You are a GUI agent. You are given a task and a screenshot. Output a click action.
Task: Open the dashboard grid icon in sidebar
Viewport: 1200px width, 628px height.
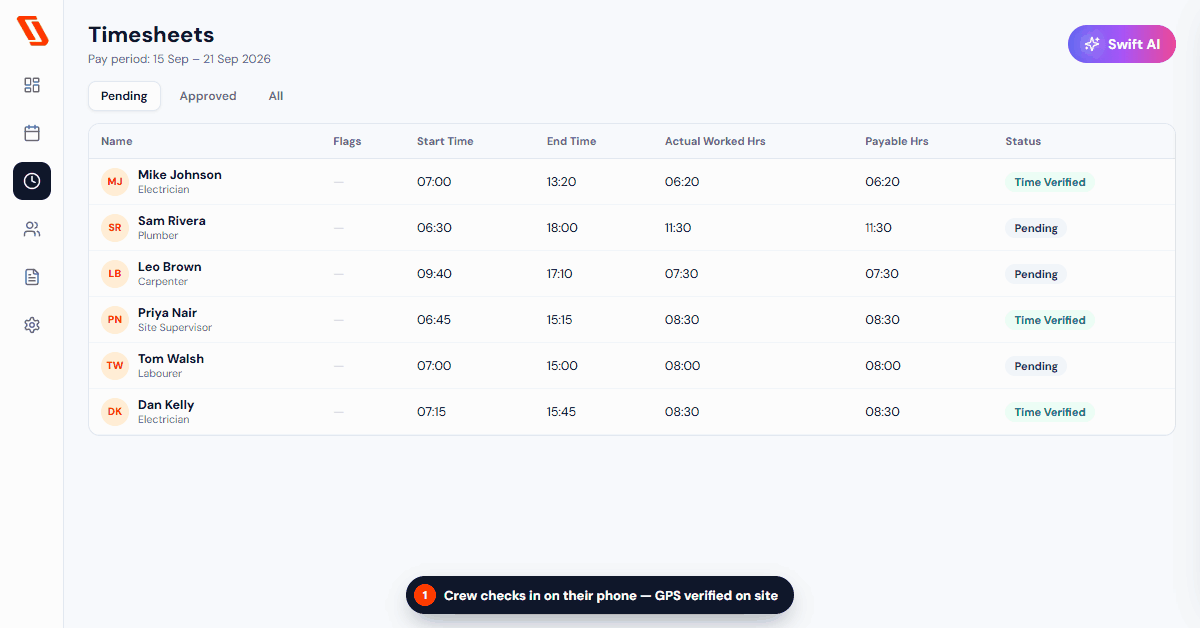(32, 85)
